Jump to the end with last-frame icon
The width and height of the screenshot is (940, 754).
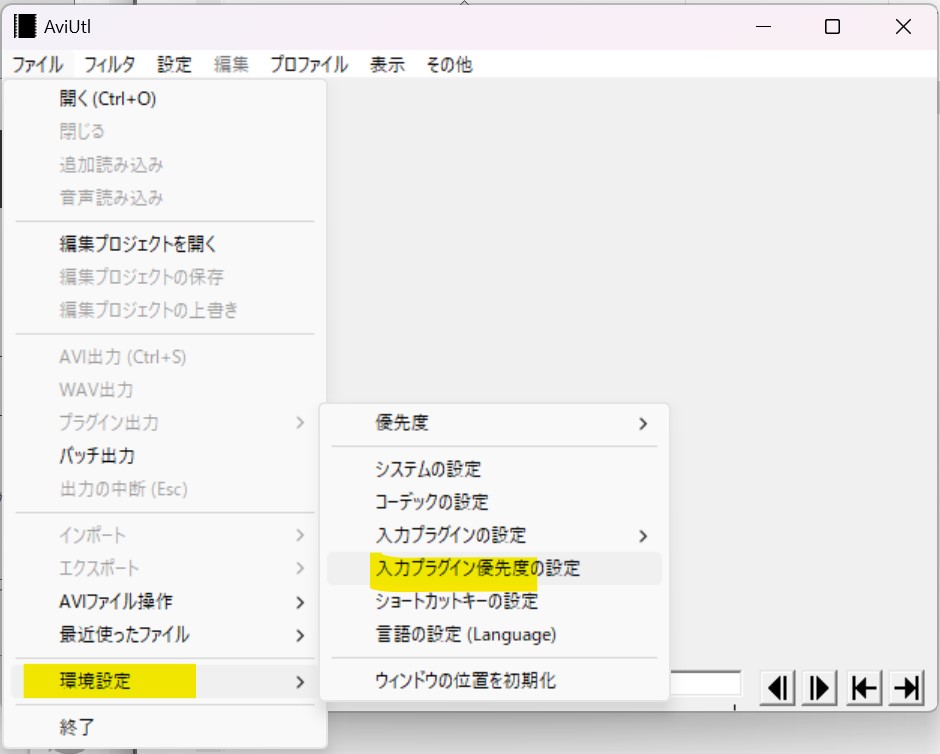pos(906,687)
